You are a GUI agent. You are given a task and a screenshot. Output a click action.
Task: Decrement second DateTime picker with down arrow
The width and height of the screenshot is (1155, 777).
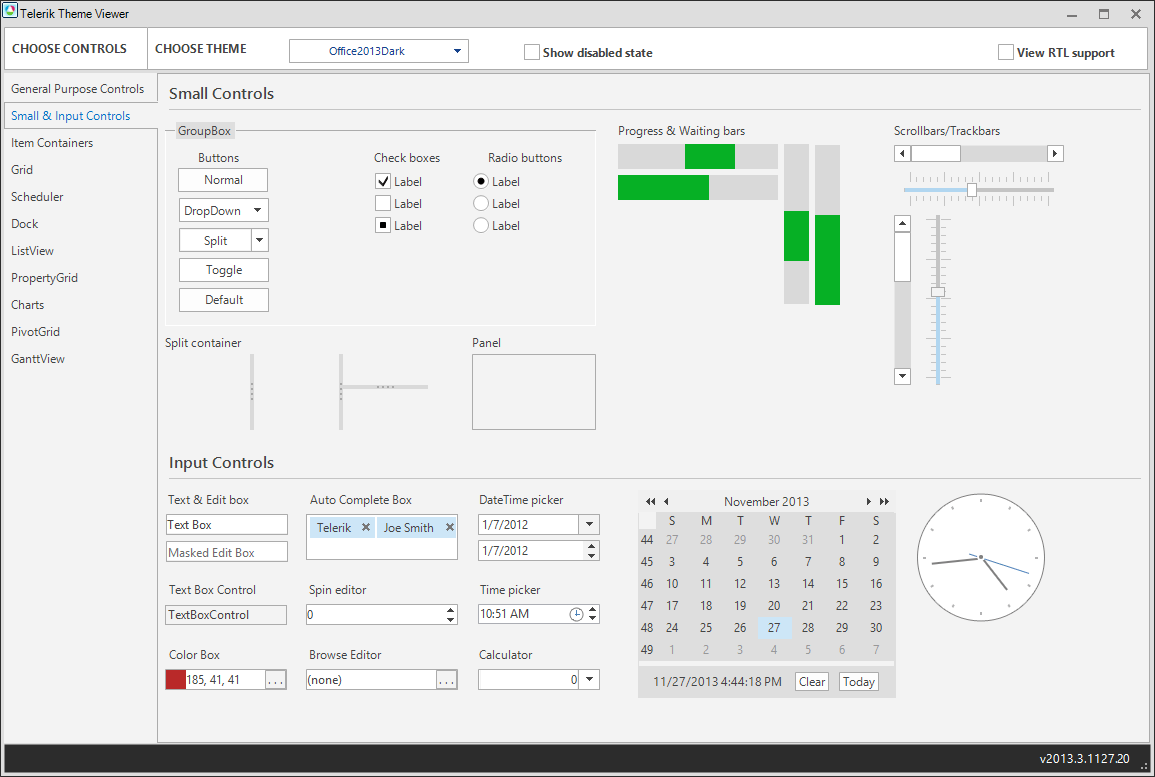point(591,555)
